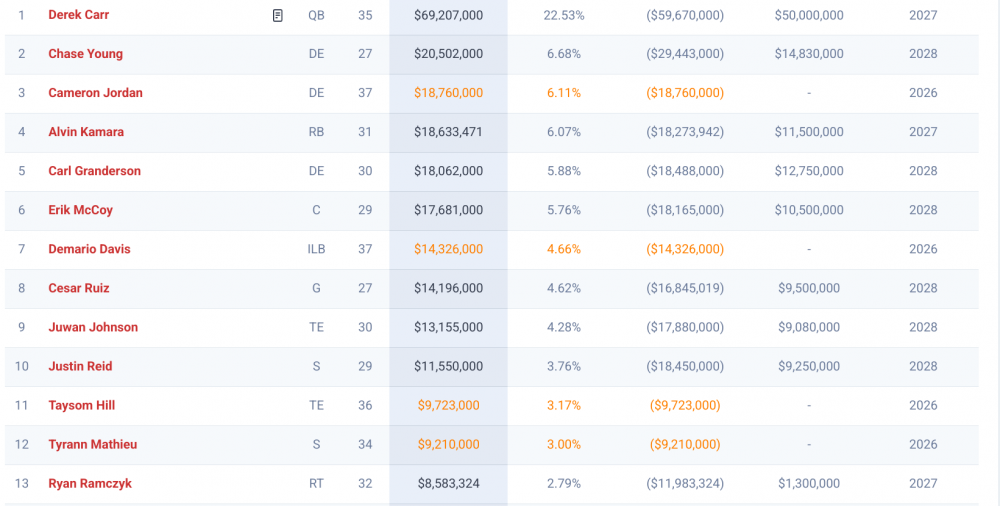Open Justin Reid's profile link

tap(80, 366)
